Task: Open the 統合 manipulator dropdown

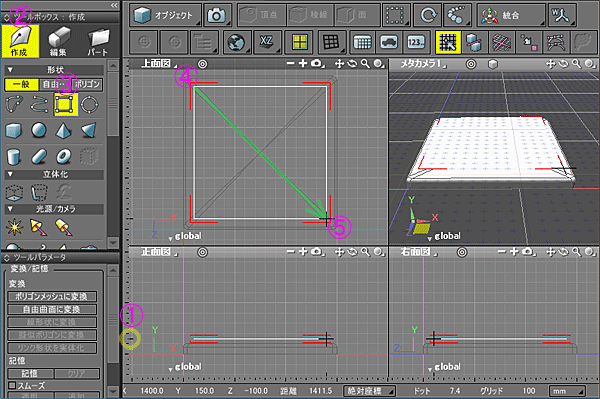Action: click(x=511, y=15)
